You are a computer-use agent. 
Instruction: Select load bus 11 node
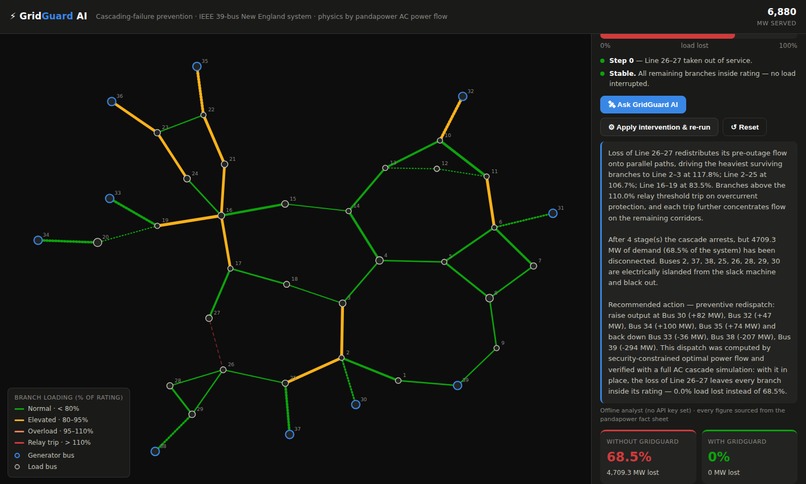(486, 176)
